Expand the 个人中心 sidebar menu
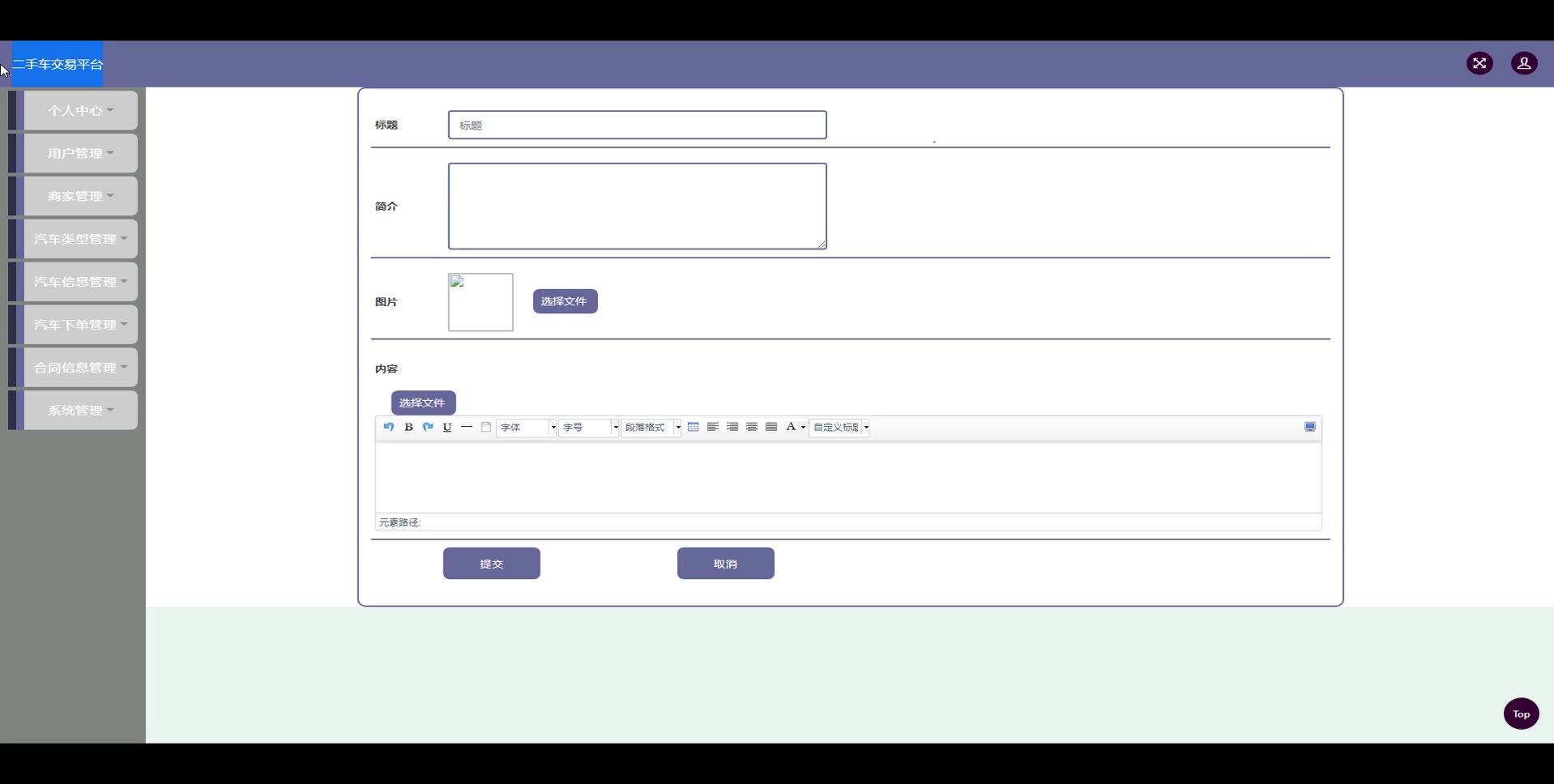1554x784 pixels. click(x=80, y=110)
